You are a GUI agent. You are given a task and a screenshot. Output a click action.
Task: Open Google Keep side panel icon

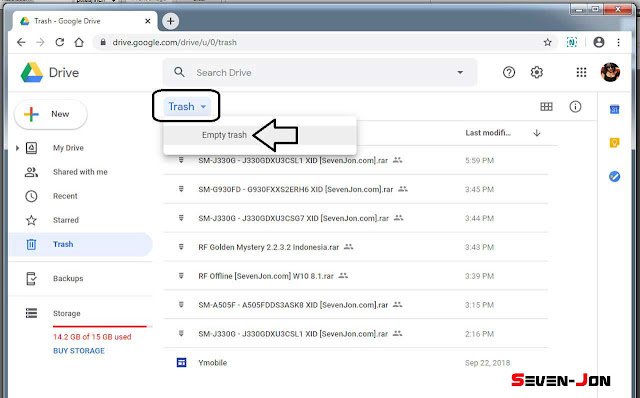614,142
